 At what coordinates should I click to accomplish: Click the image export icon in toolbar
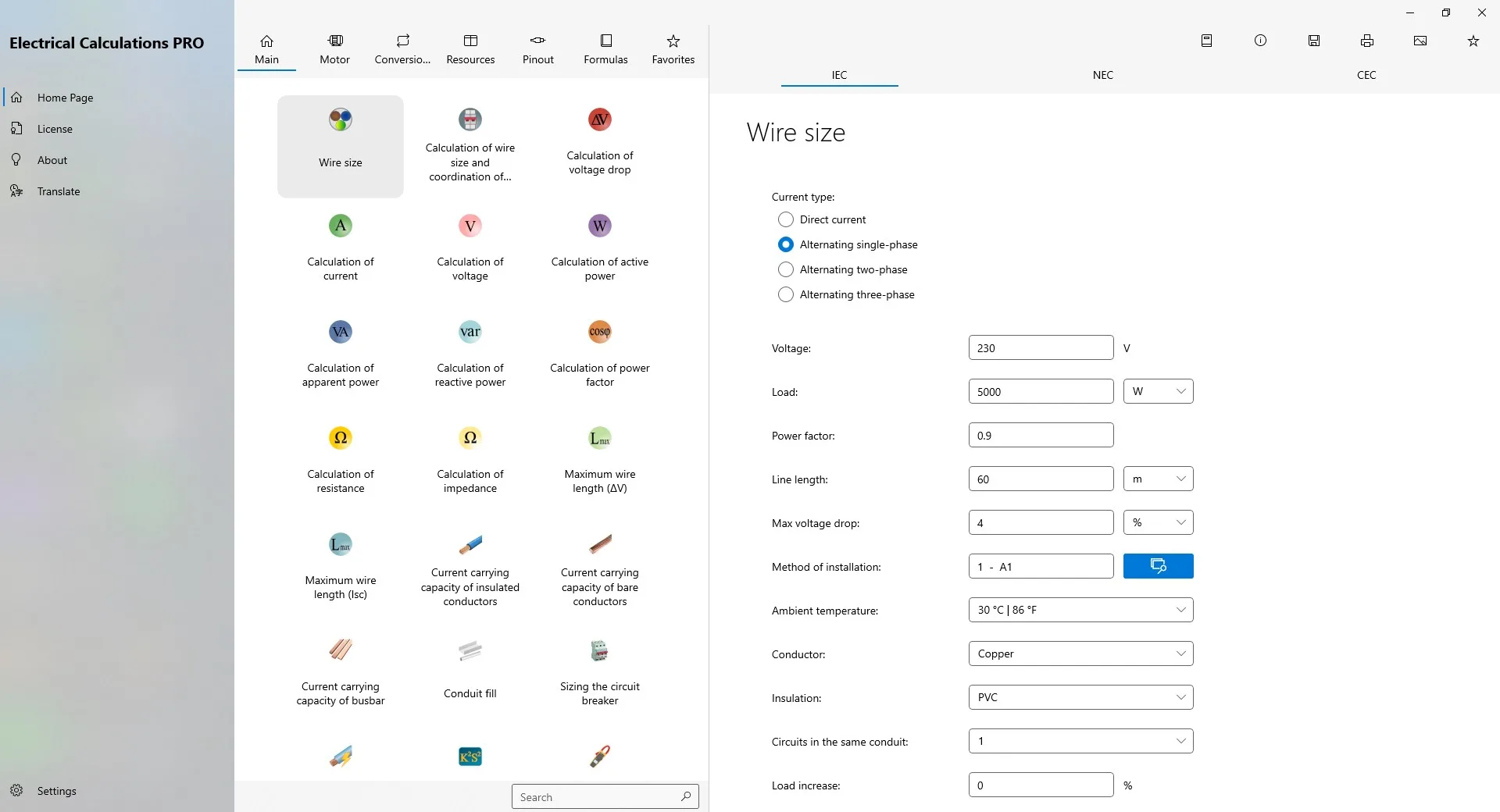1420,41
